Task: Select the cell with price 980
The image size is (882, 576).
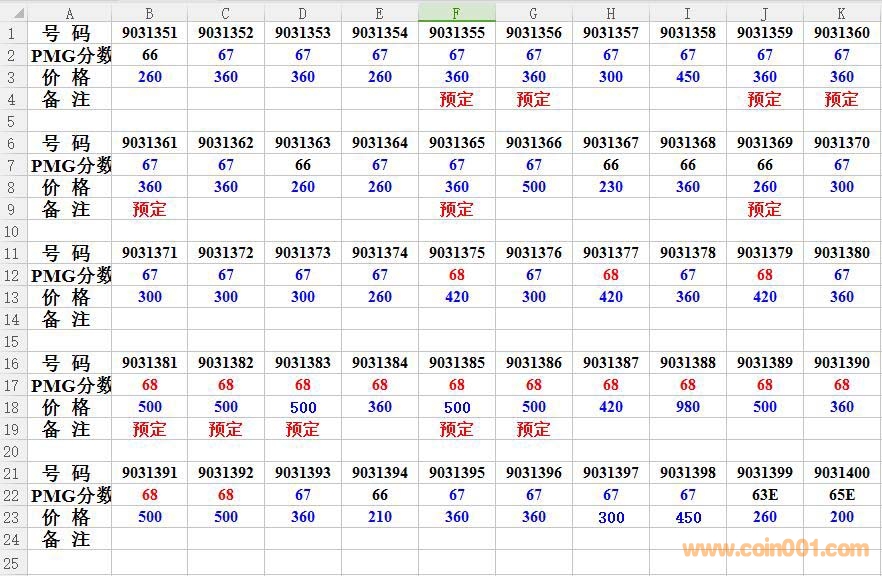Action: (688, 407)
